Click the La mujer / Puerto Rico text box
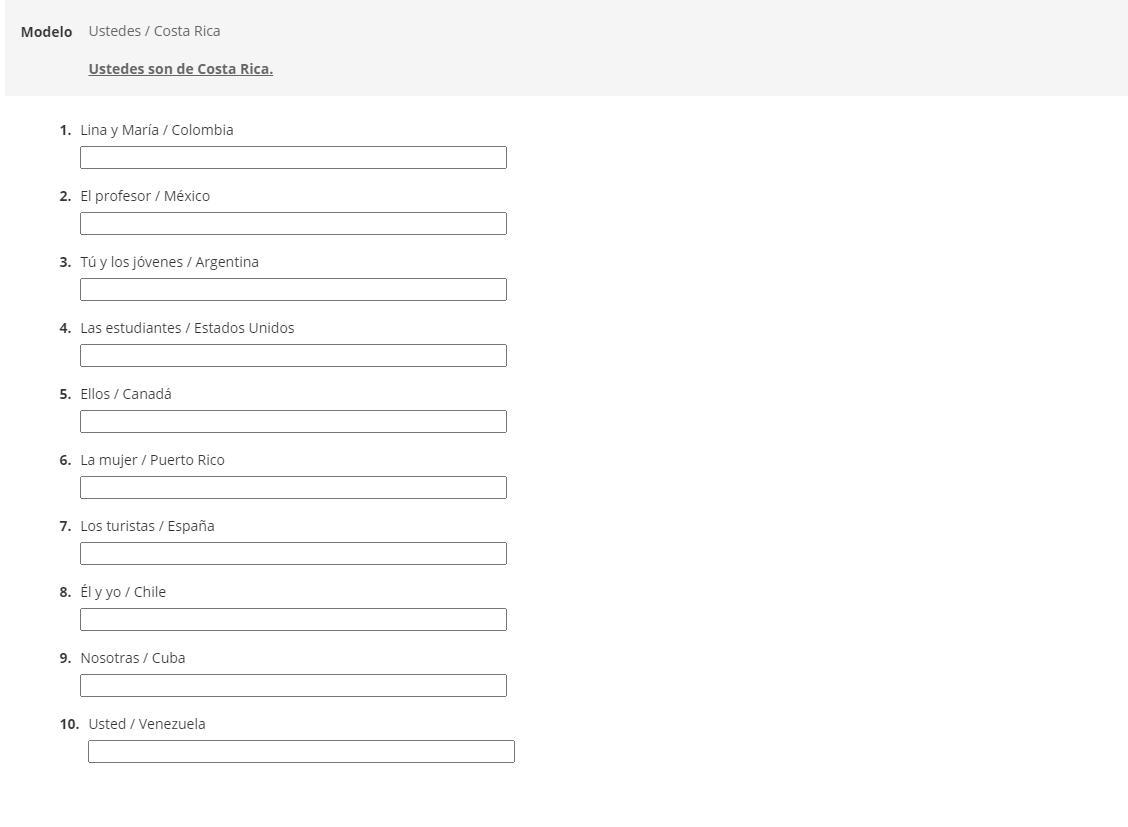 293,488
